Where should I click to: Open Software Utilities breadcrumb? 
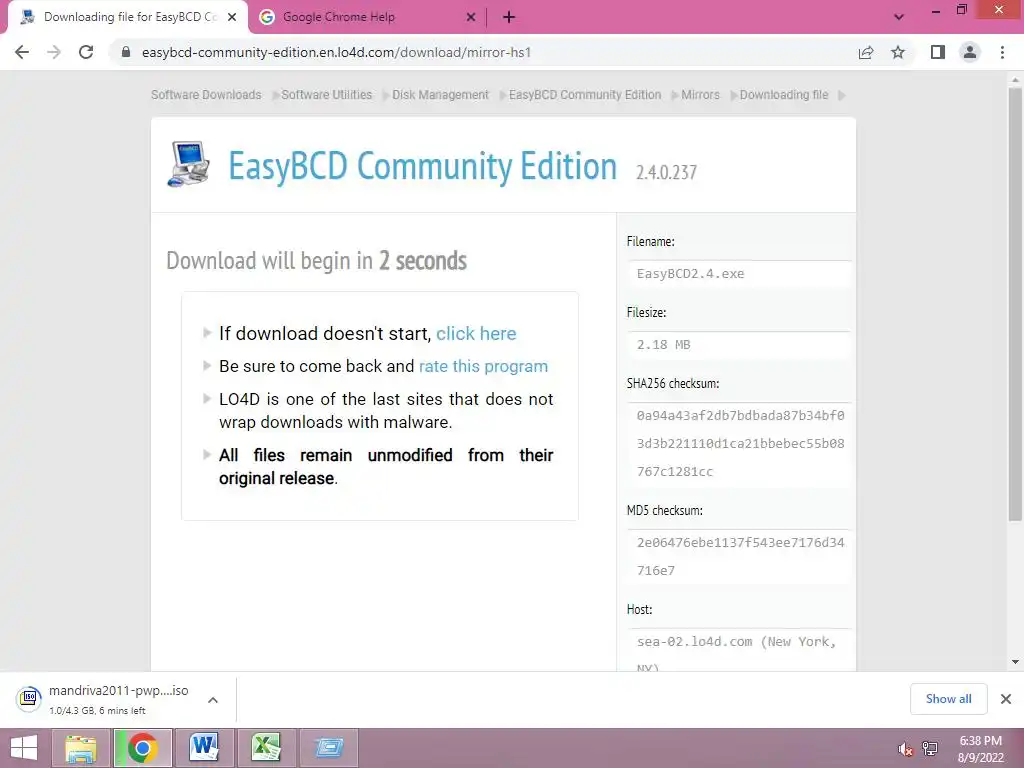pos(327,95)
